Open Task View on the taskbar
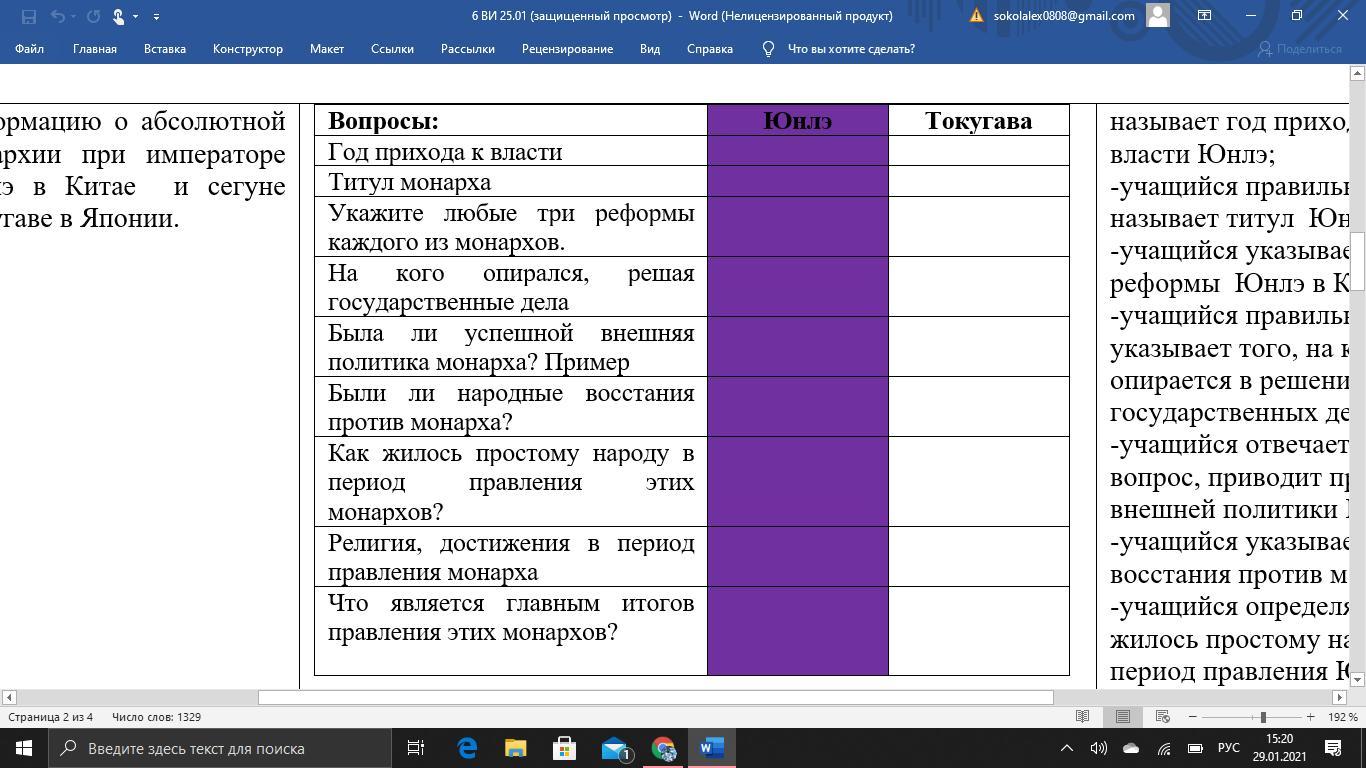This screenshot has width=1366, height=768. [416, 748]
